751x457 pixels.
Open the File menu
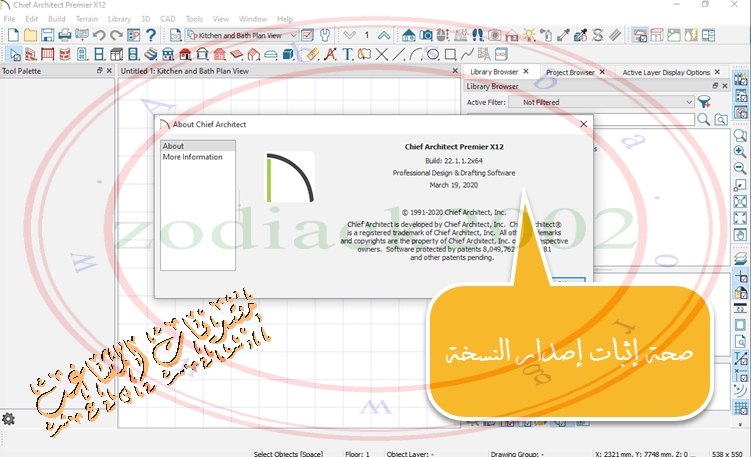click(x=10, y=19)
